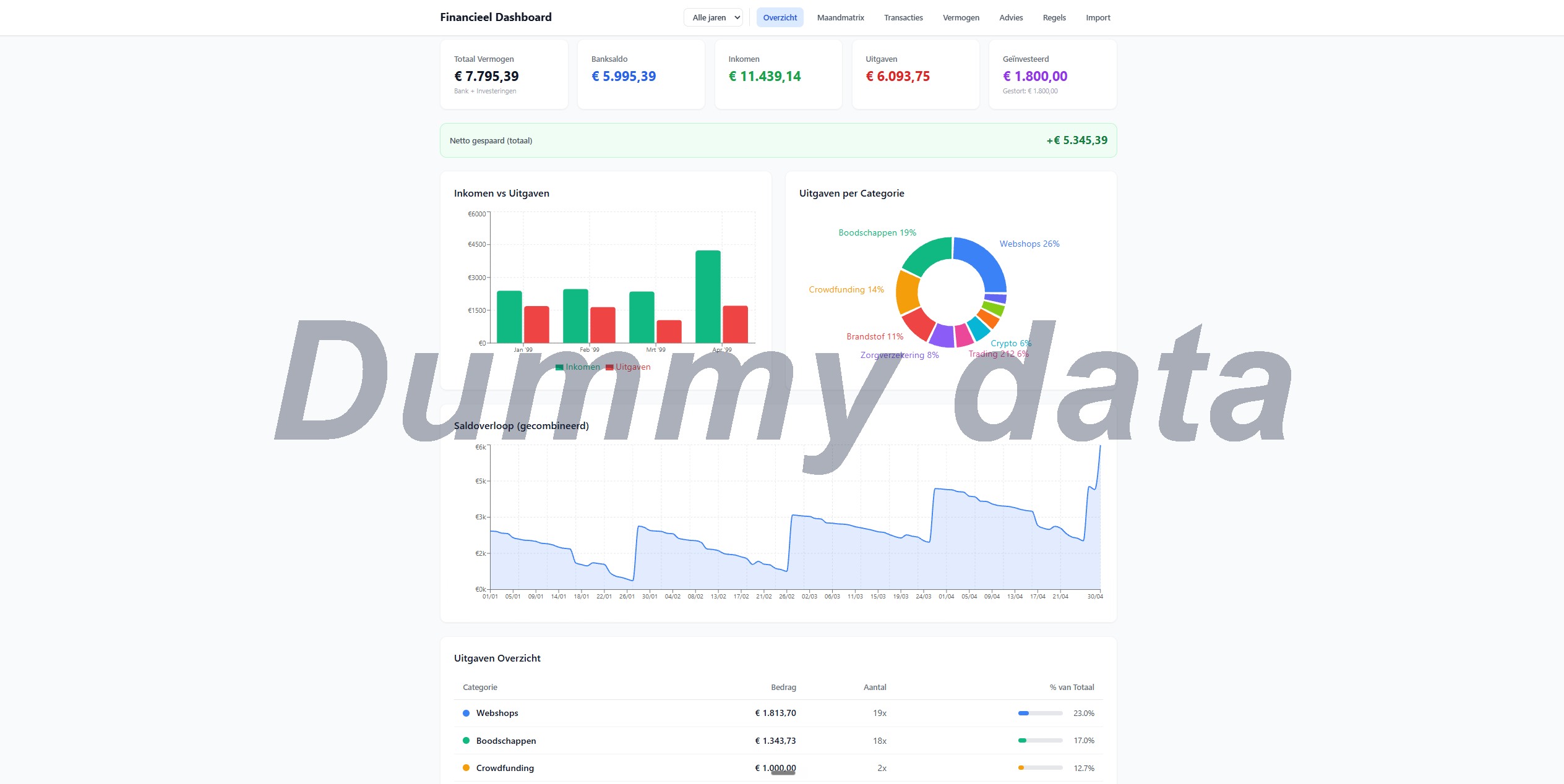Click the Financieel Dashboard title

click(x=496, y=17)
